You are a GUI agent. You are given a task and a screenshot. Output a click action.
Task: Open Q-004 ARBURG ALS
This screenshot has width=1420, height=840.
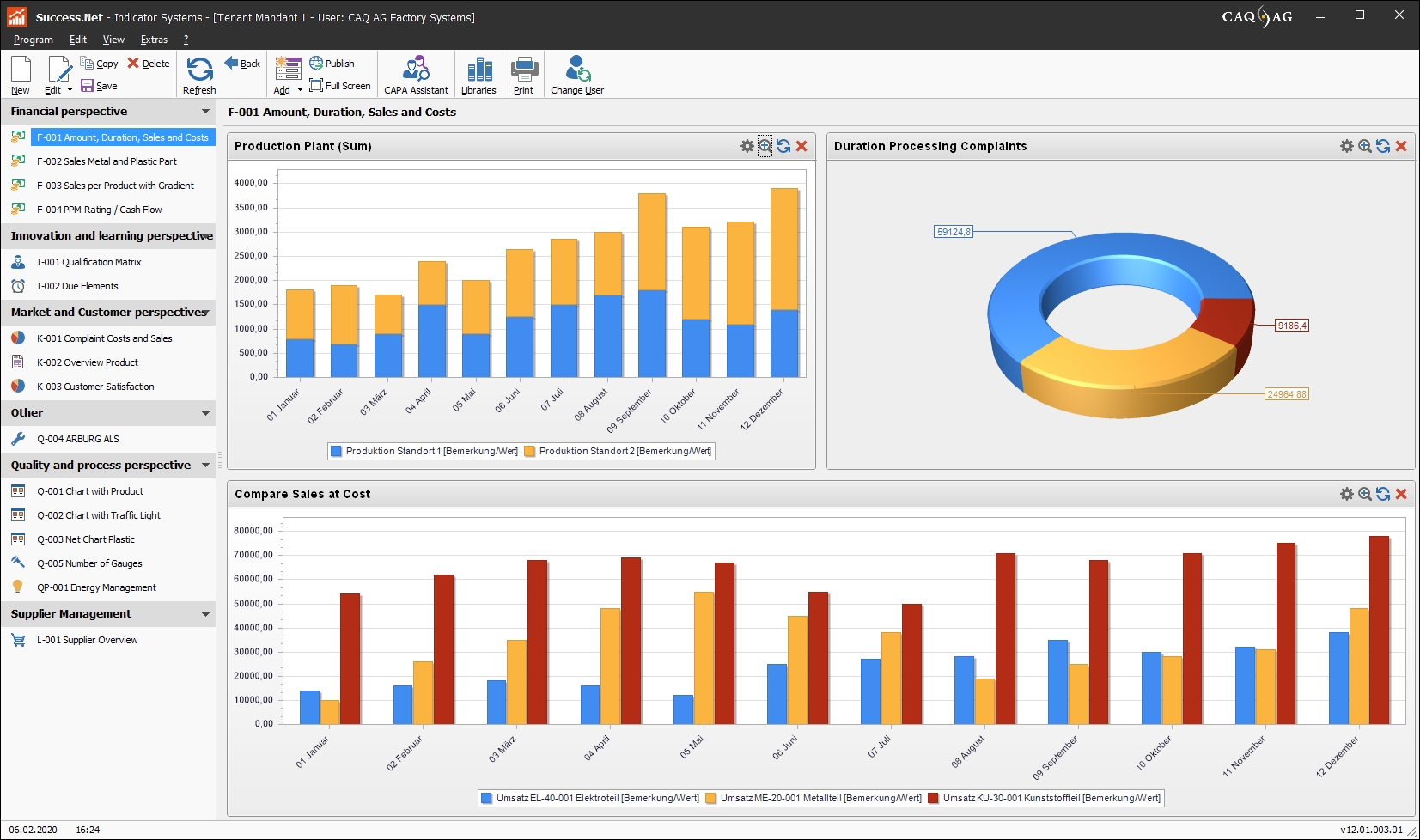click(77, 439)
